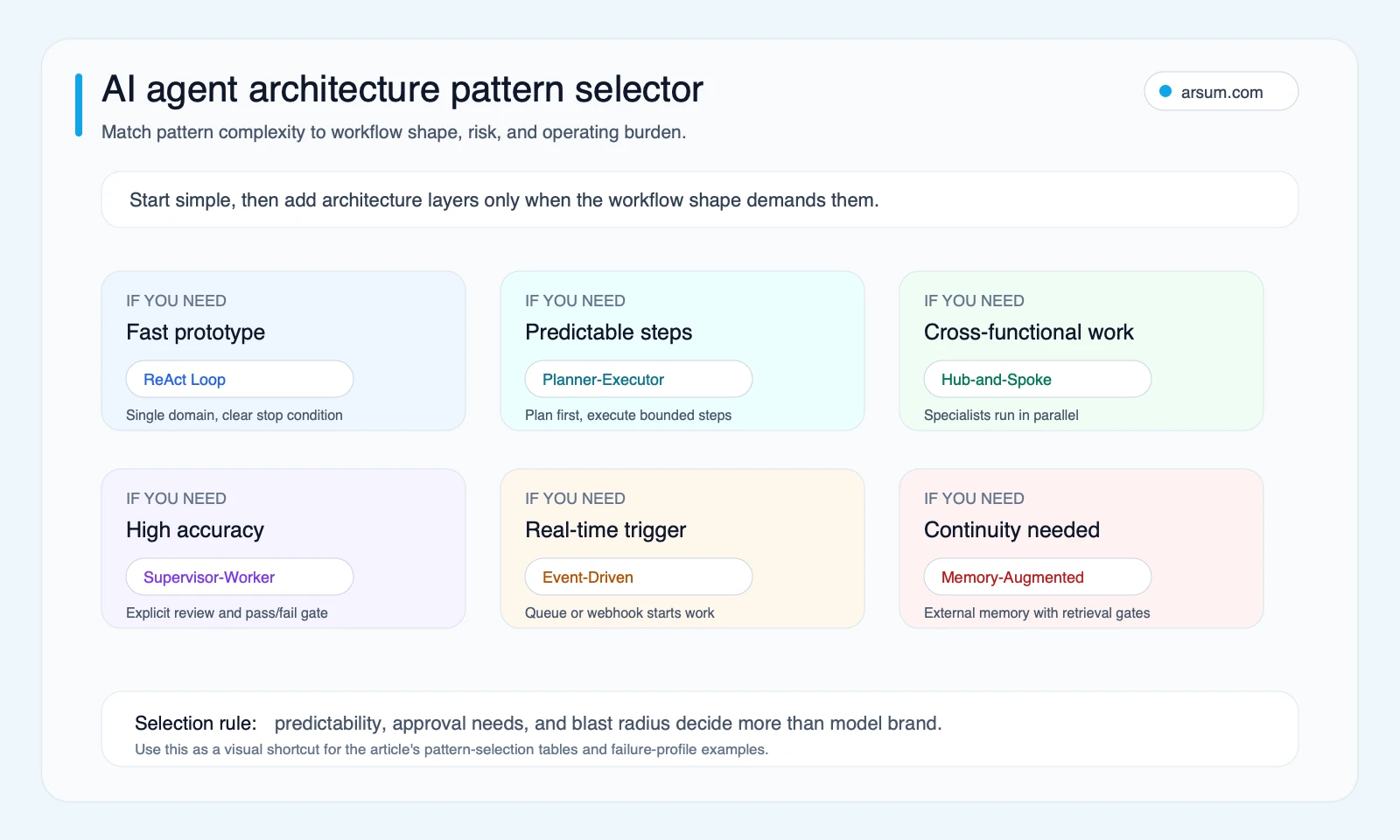Click the 'Predictable steps' heading
The width and height of the screenshot is (1400, 840).
tap(608, 332)
